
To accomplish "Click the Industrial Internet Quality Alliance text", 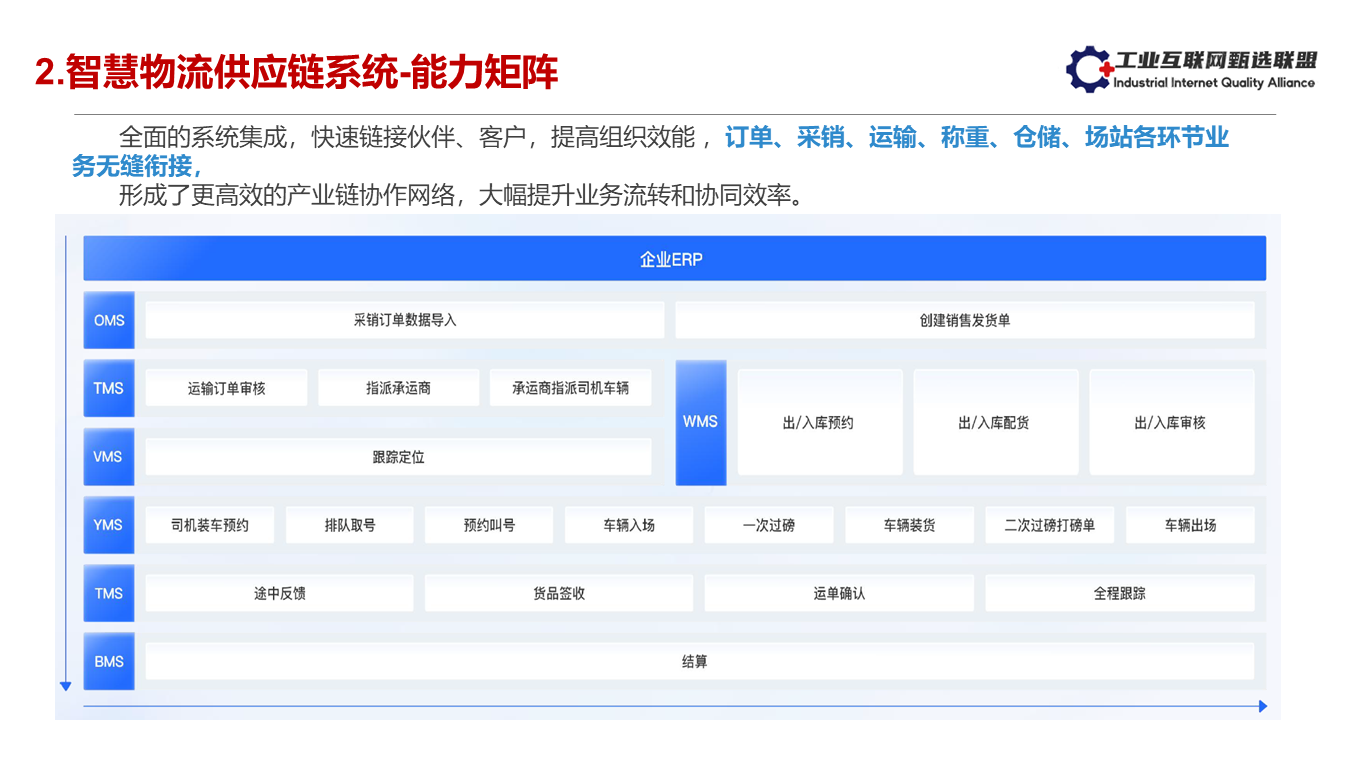I will (1214, 83).
